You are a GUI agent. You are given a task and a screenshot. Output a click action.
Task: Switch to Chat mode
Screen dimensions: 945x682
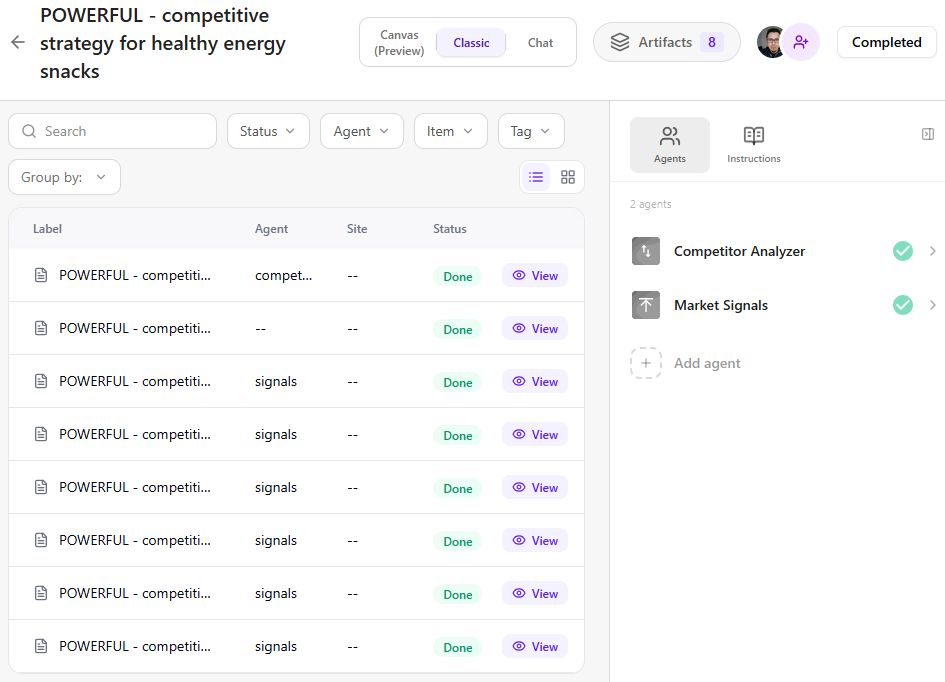tap(540, 42)
